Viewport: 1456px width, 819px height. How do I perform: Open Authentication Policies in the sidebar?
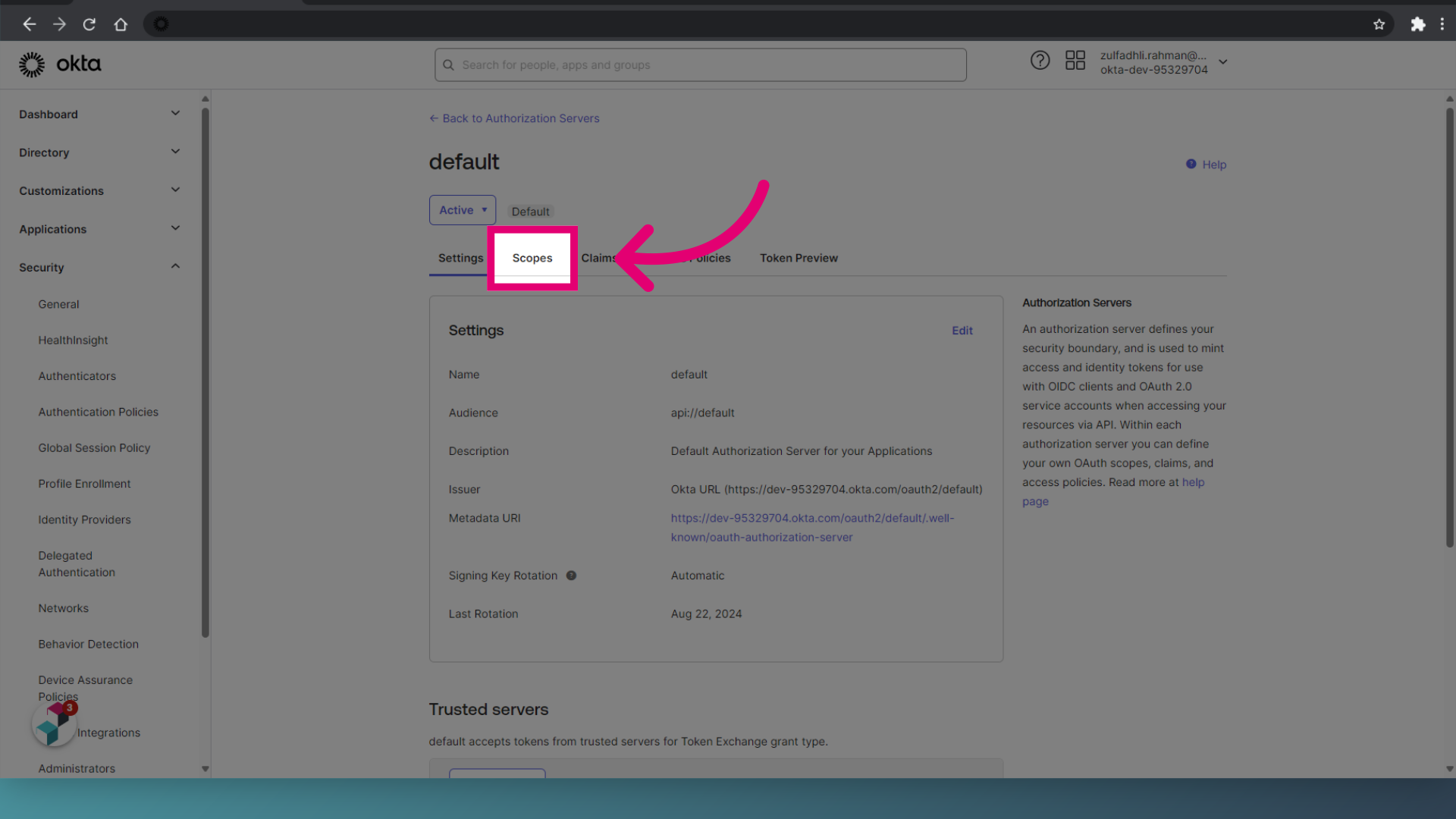click(98, 412)
